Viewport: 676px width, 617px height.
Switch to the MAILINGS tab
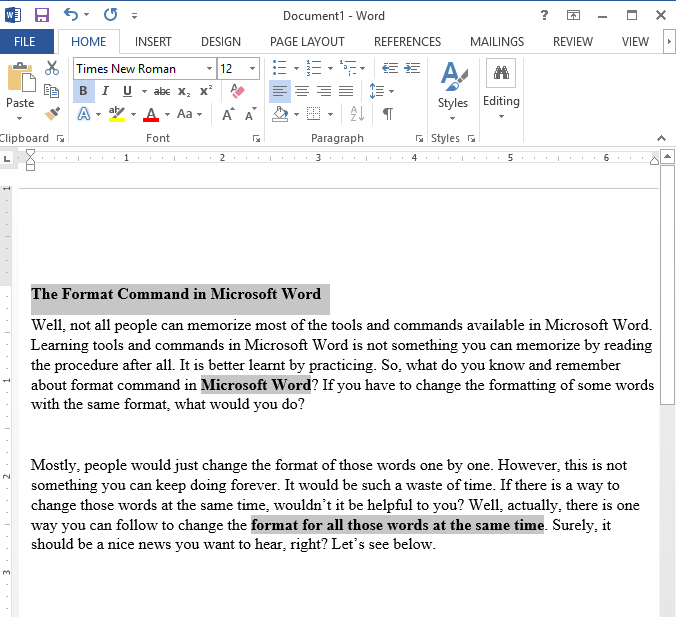click(x=497, y=41)
